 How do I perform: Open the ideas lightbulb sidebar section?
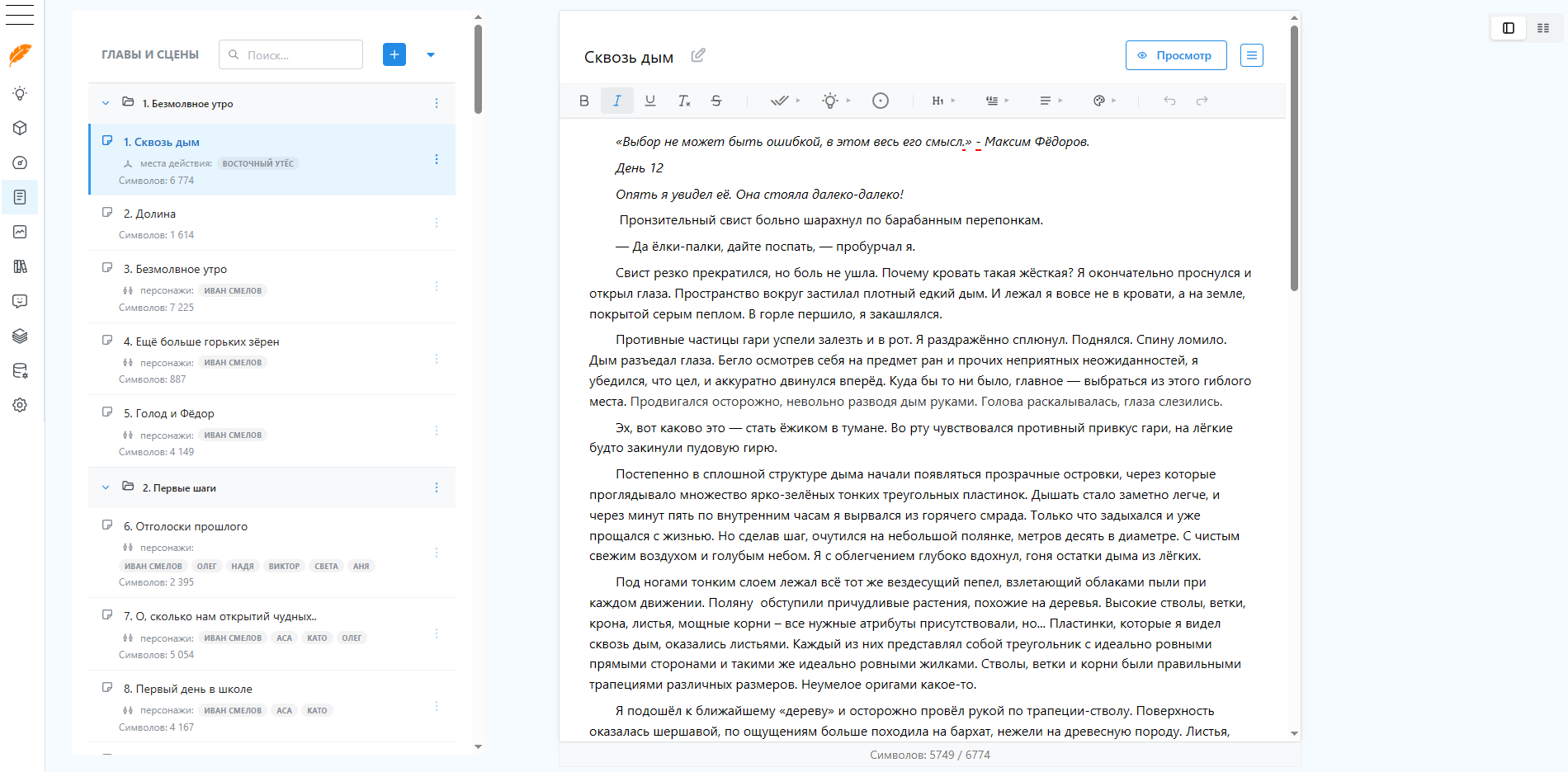click(21, 93)
